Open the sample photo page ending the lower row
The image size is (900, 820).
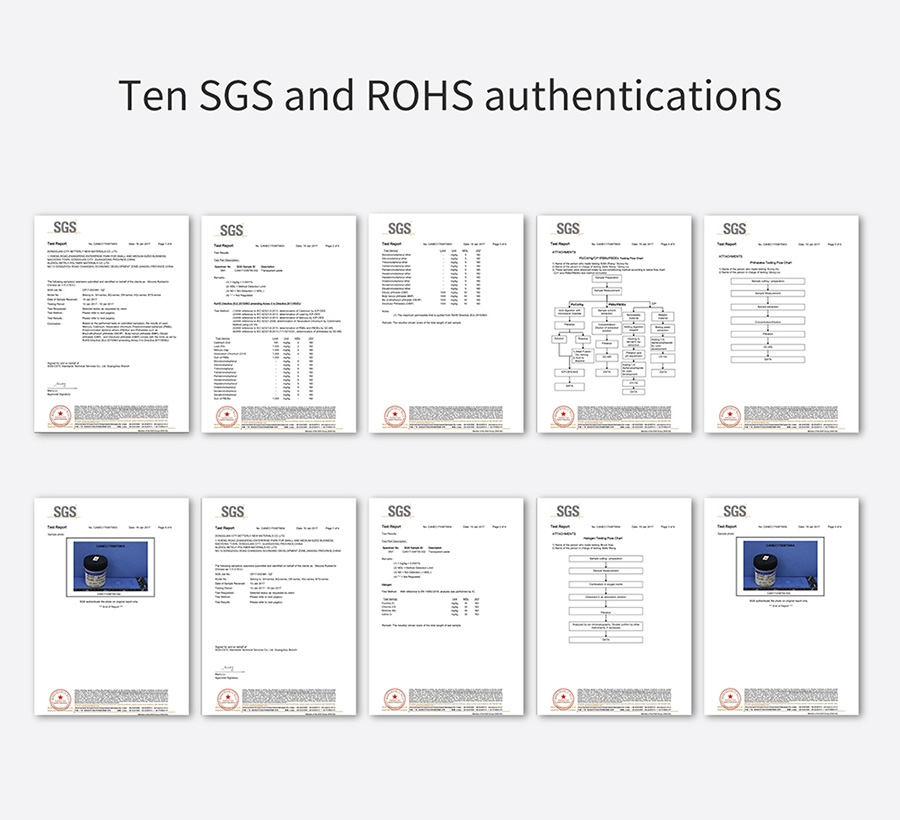pyautogui.click(x=782, y=607)
